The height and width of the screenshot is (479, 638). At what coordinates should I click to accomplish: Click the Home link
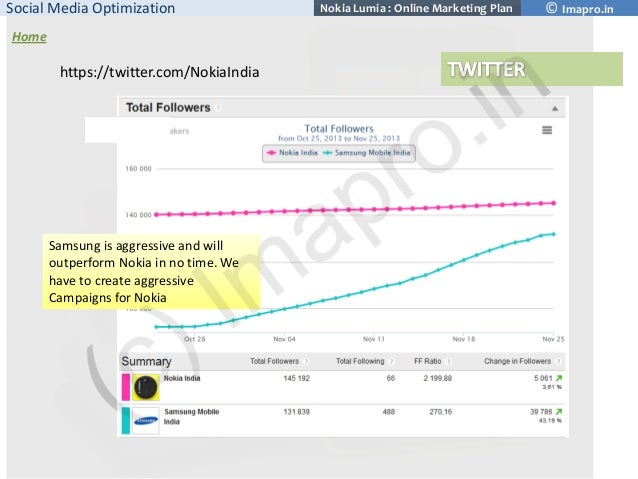29,37
